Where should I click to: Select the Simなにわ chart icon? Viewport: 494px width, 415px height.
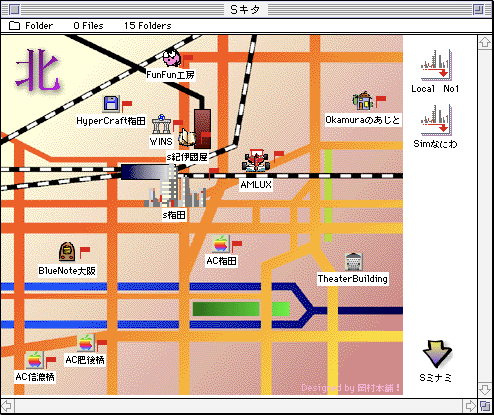coord(436,120)
